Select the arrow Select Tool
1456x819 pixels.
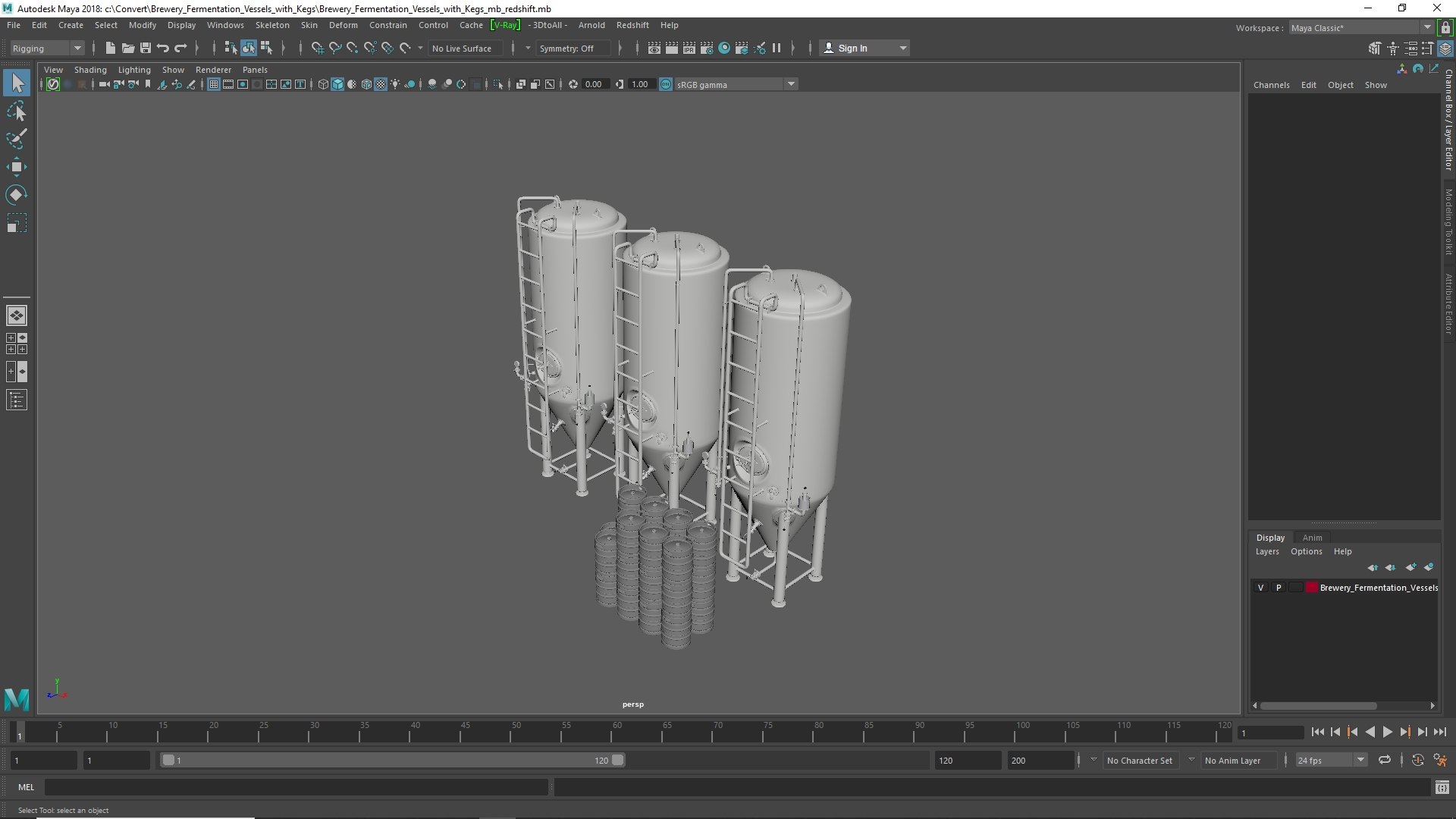point(17,83)
